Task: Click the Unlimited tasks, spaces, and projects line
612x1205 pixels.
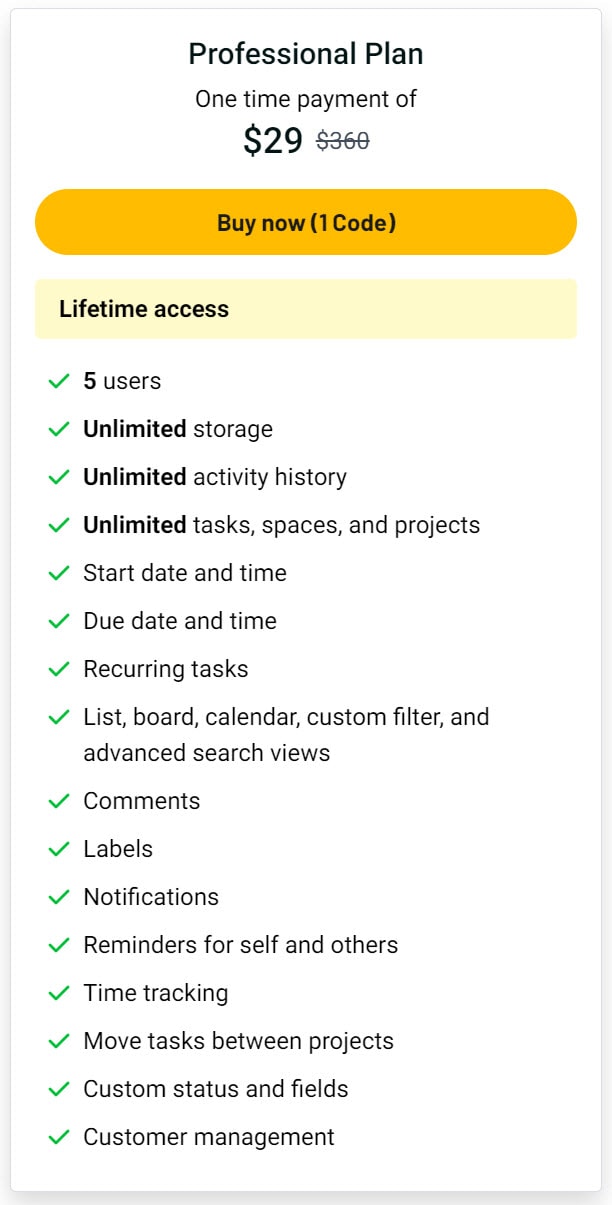Action: (x=282, y=525)
